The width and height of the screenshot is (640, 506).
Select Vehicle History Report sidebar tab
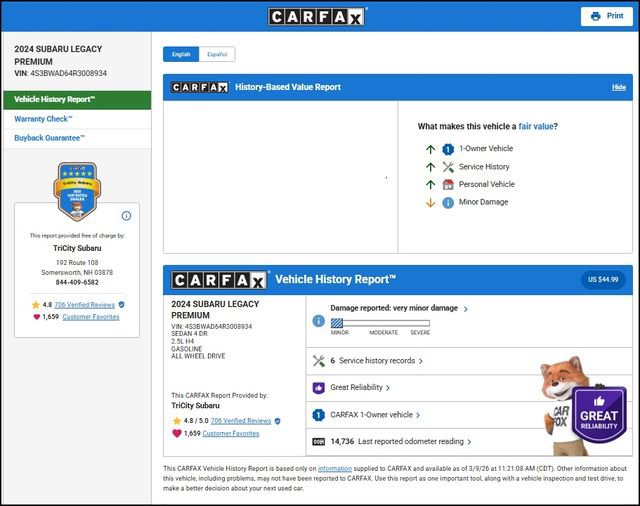pos(55,100)
